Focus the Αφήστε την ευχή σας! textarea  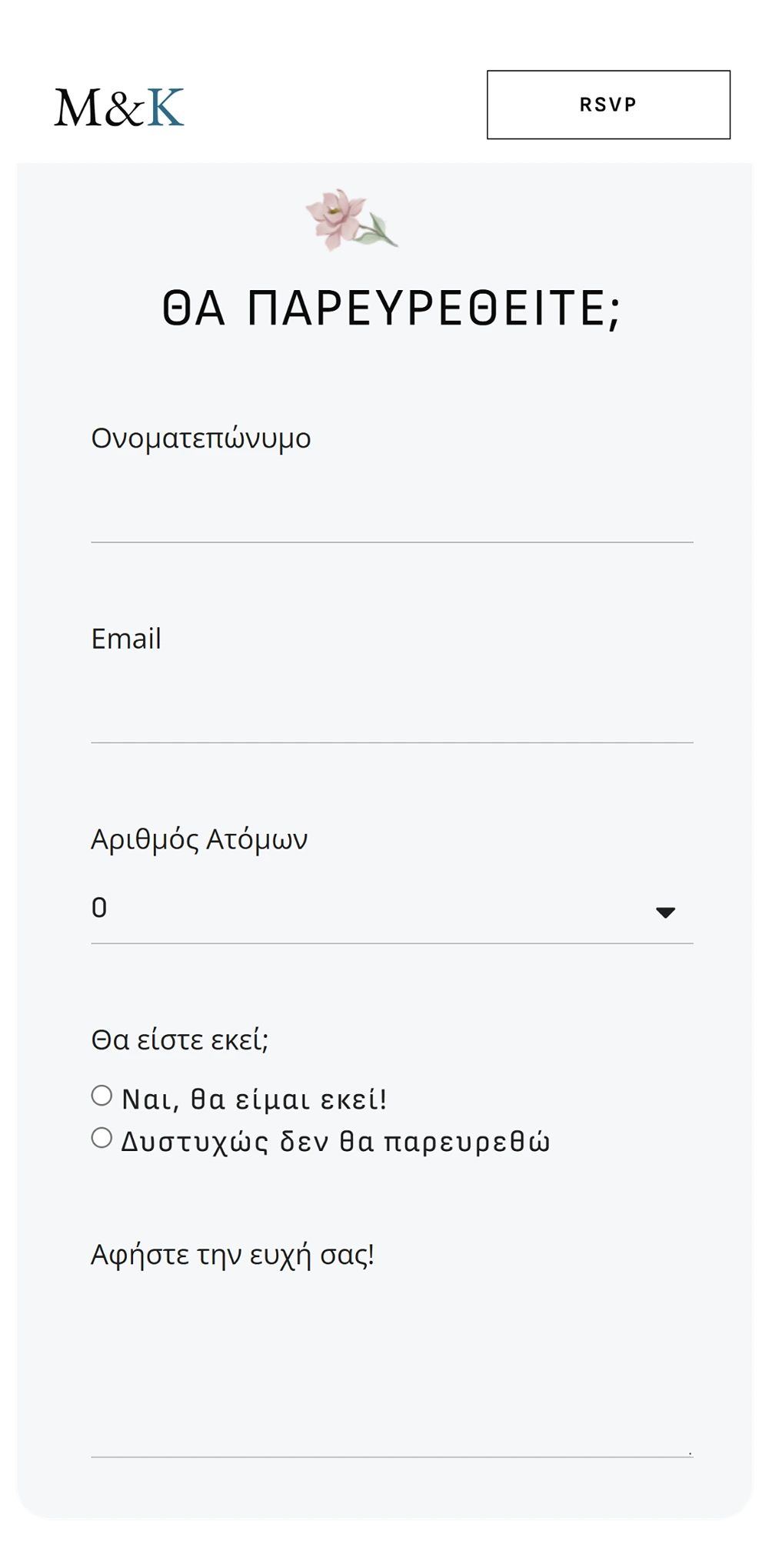point(392,1373)
